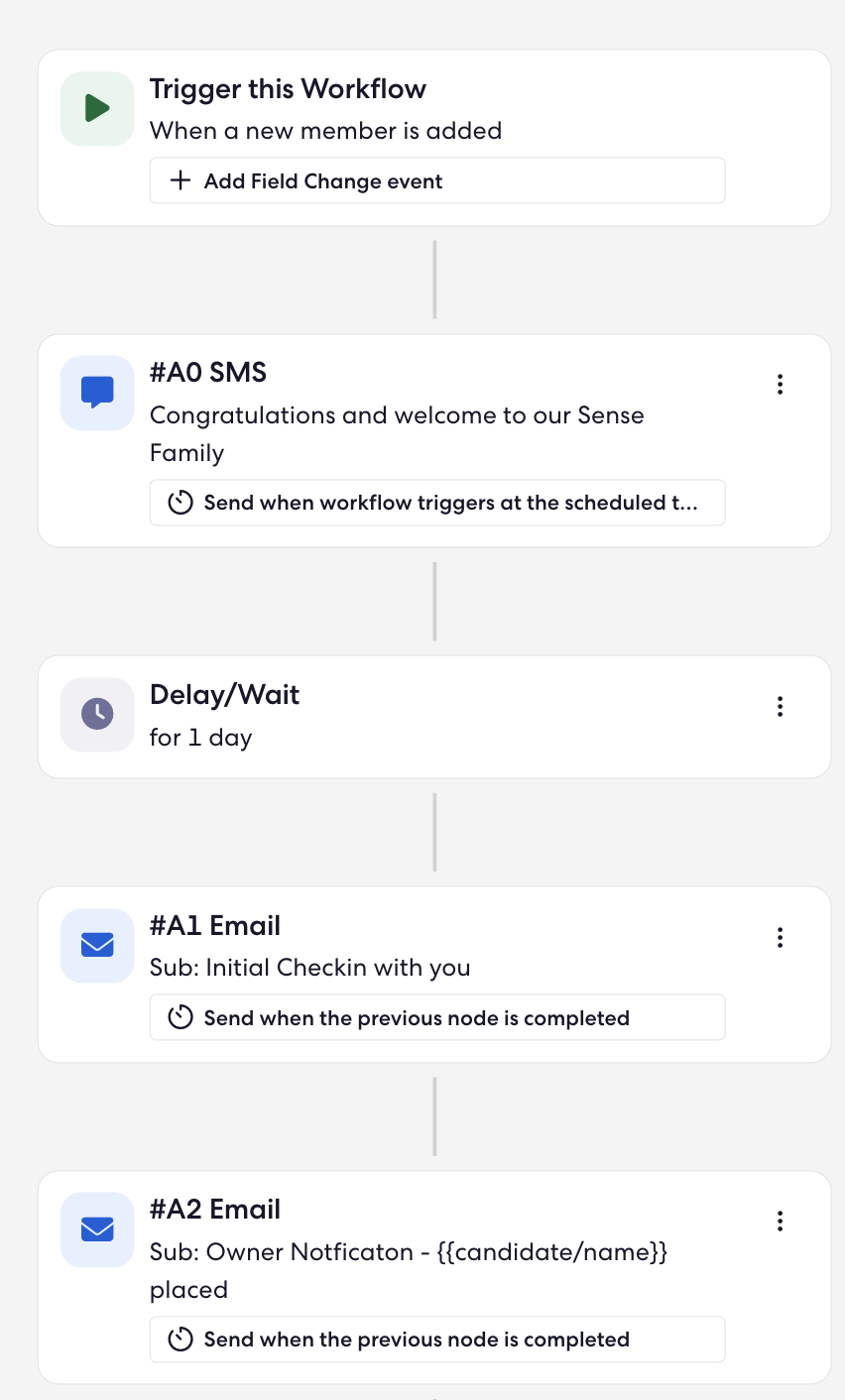Click the Delay/Wait clock icon
The image size is (845, 1400).
tap(97, 714)
